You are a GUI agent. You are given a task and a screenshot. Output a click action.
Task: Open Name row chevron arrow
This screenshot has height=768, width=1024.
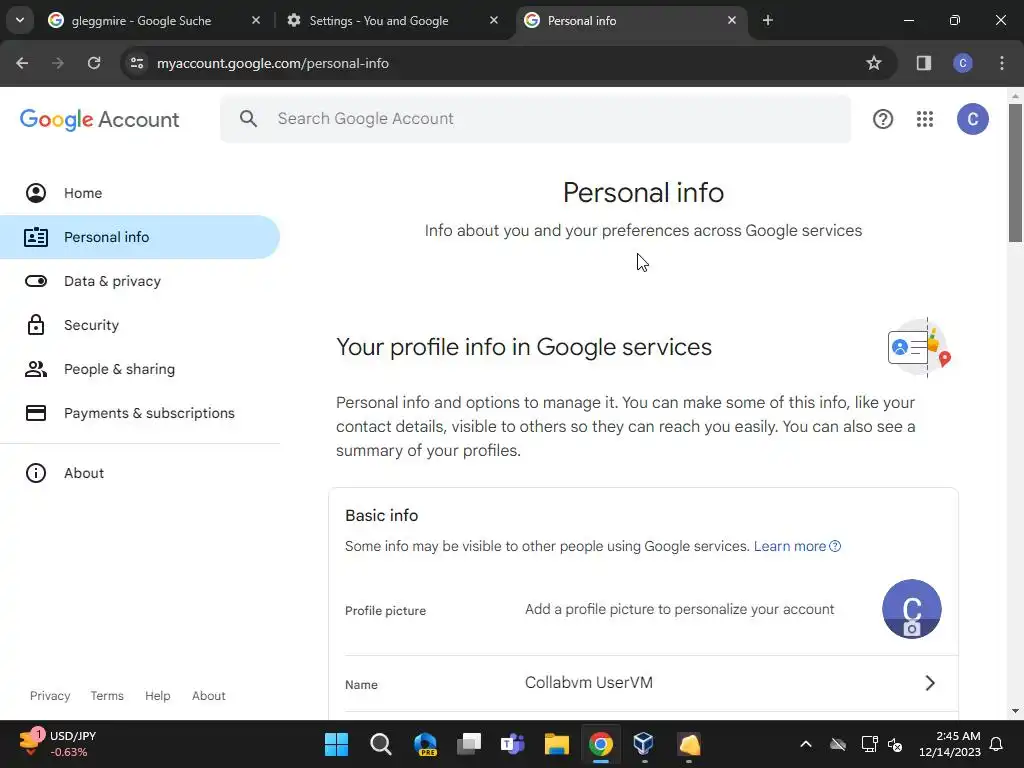pyautogui.click(x=930, y=683)
